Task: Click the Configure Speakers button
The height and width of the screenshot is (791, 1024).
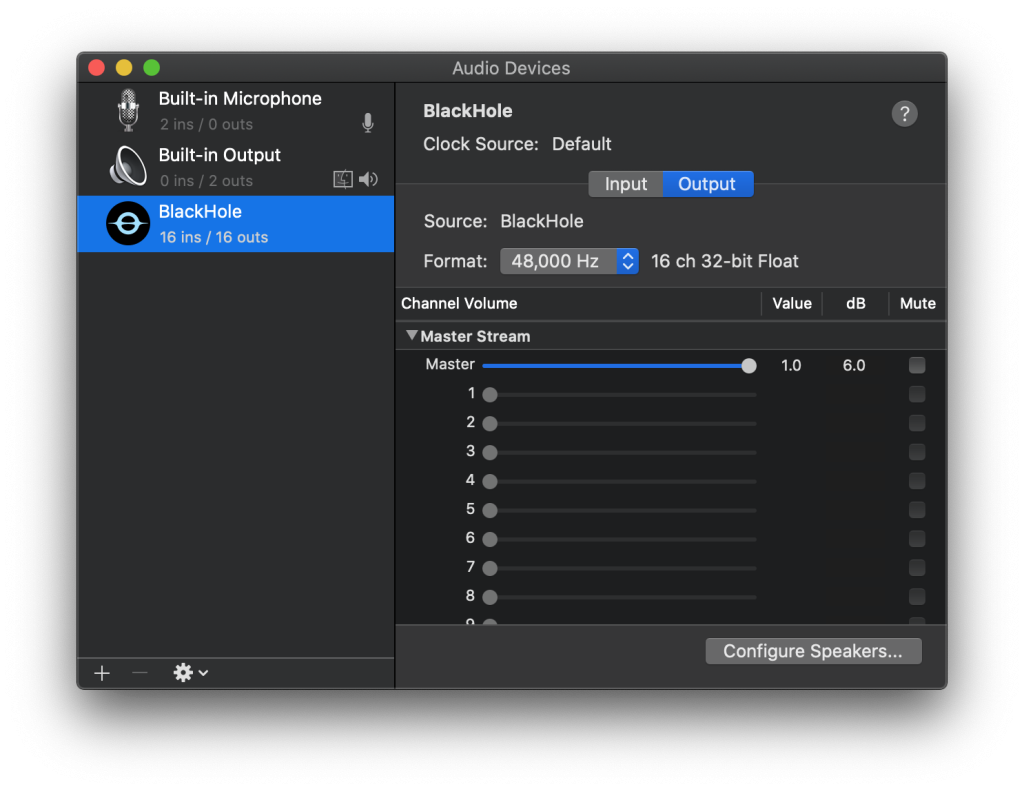Action: coord(813,652)
